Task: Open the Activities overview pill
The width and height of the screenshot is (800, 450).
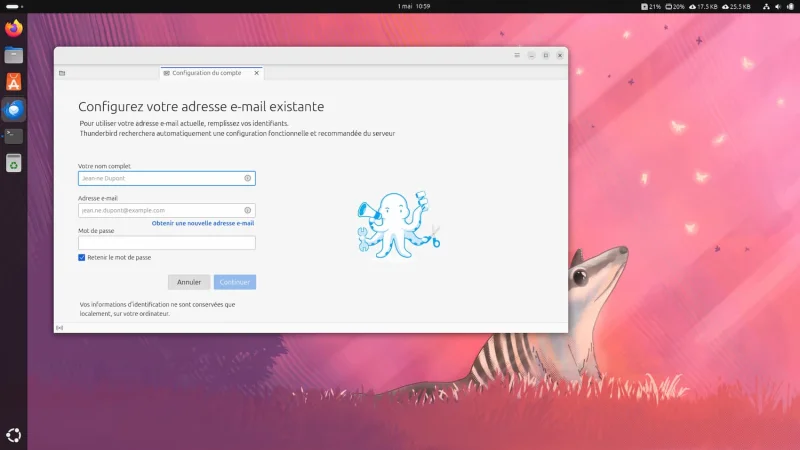Action: coord(14,7)
